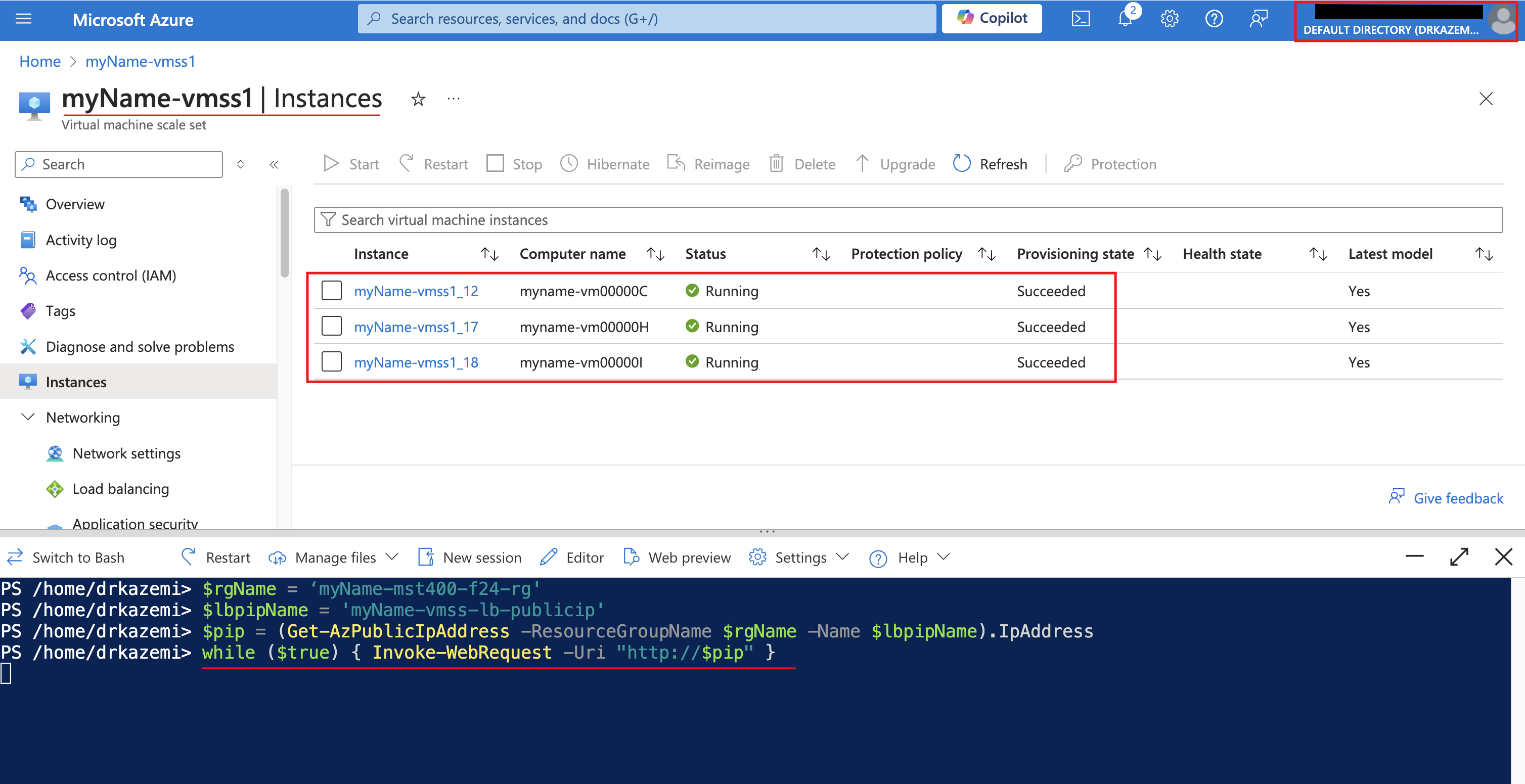Open the Cloud Shell Editor
The height and width of the screenshot is (784, 1525).
coord(572,558)
